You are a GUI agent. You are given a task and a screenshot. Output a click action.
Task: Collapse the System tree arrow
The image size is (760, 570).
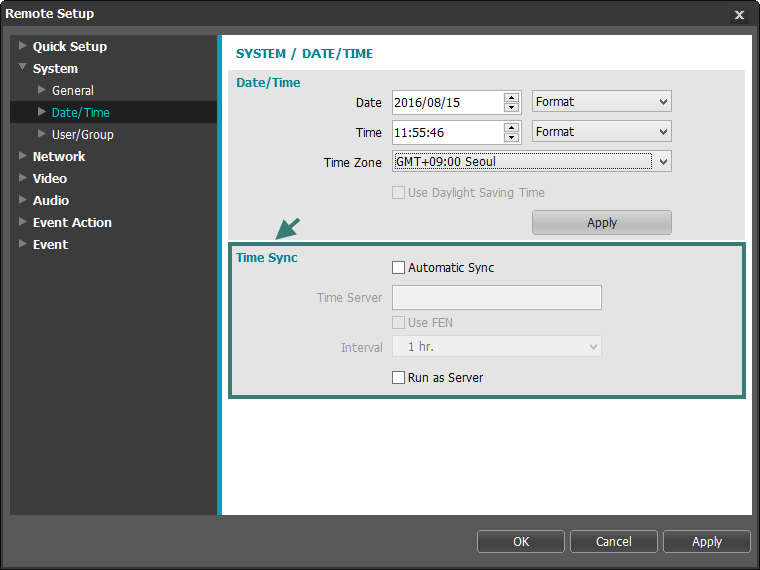[22, 67]
